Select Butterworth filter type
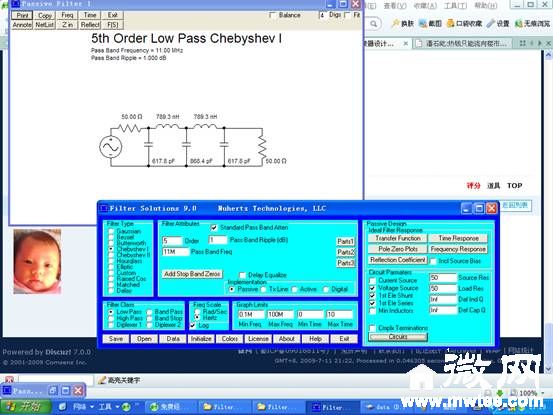Image resolution: width=553 pixels, height=415 pixels. coord(111,243)
